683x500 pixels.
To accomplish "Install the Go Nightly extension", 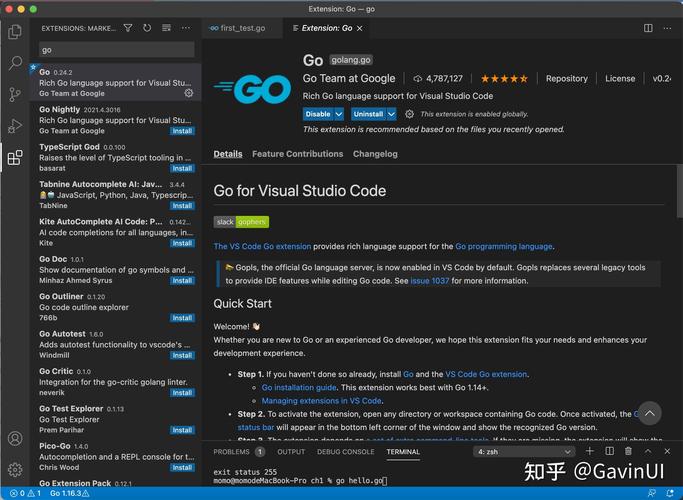I will [x=182, y=131].
